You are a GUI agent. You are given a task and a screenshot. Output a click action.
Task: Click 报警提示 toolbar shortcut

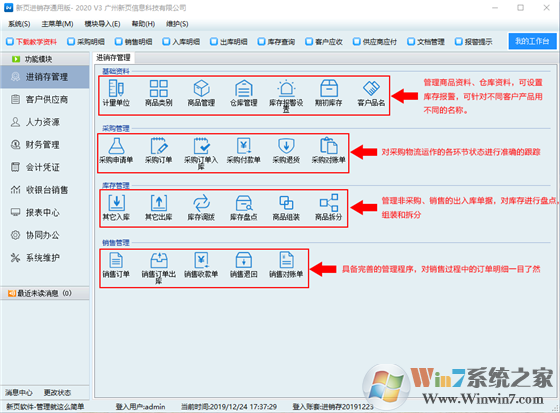click(x=474, y=42)
